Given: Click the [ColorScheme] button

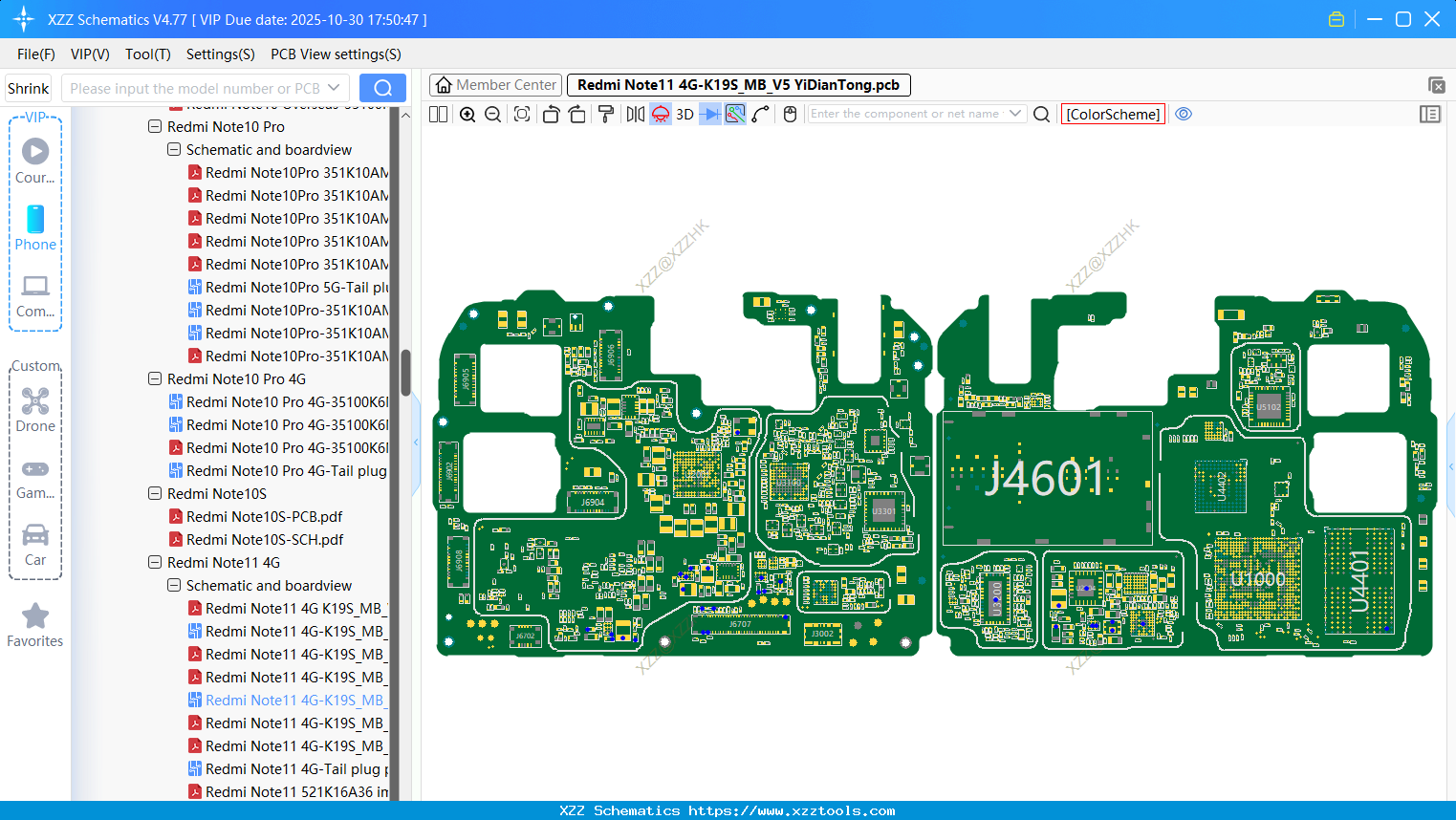Looking at the screenshot, I should click(1113, 114).
